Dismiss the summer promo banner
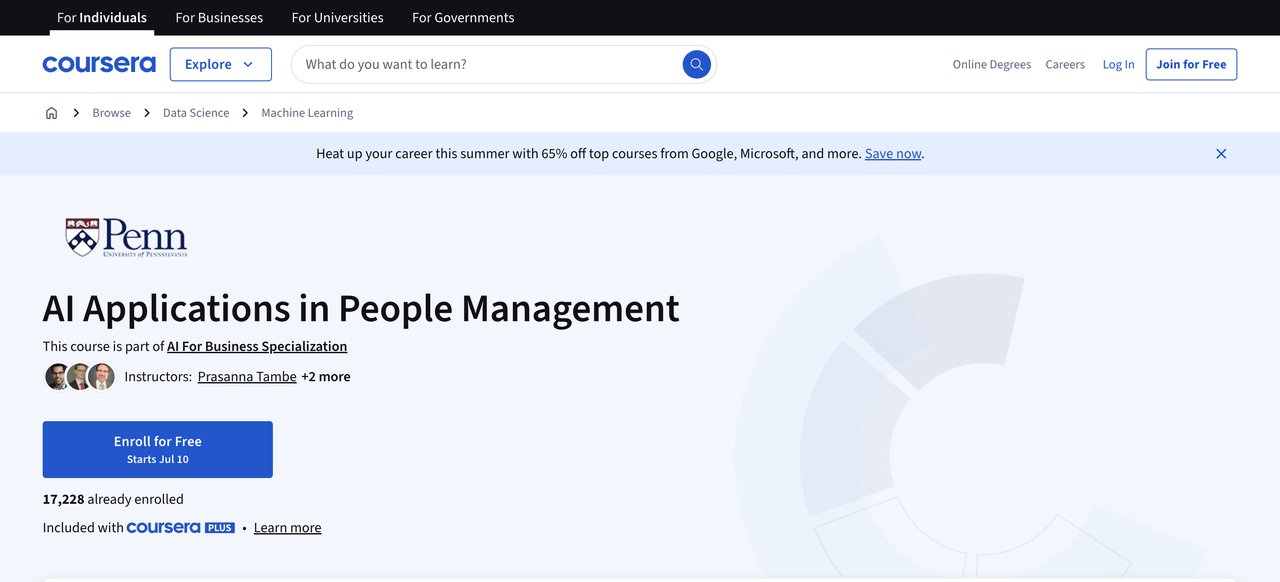Image resolution: width=1280 pixels, height=582 pixels. [x=1221, y=154]
